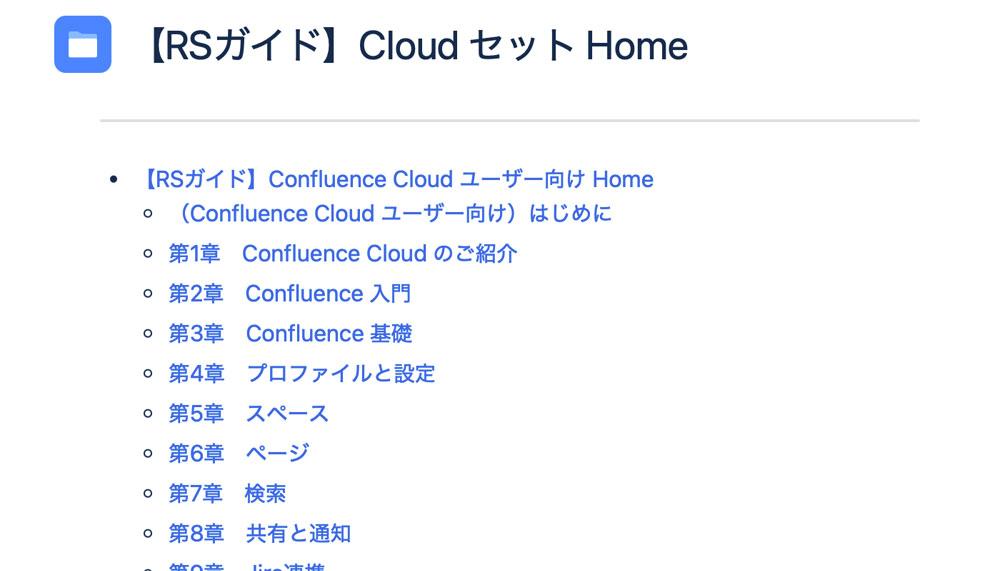Click the hollow bullet beside 第1章
1000x571 pixels.
148,253
